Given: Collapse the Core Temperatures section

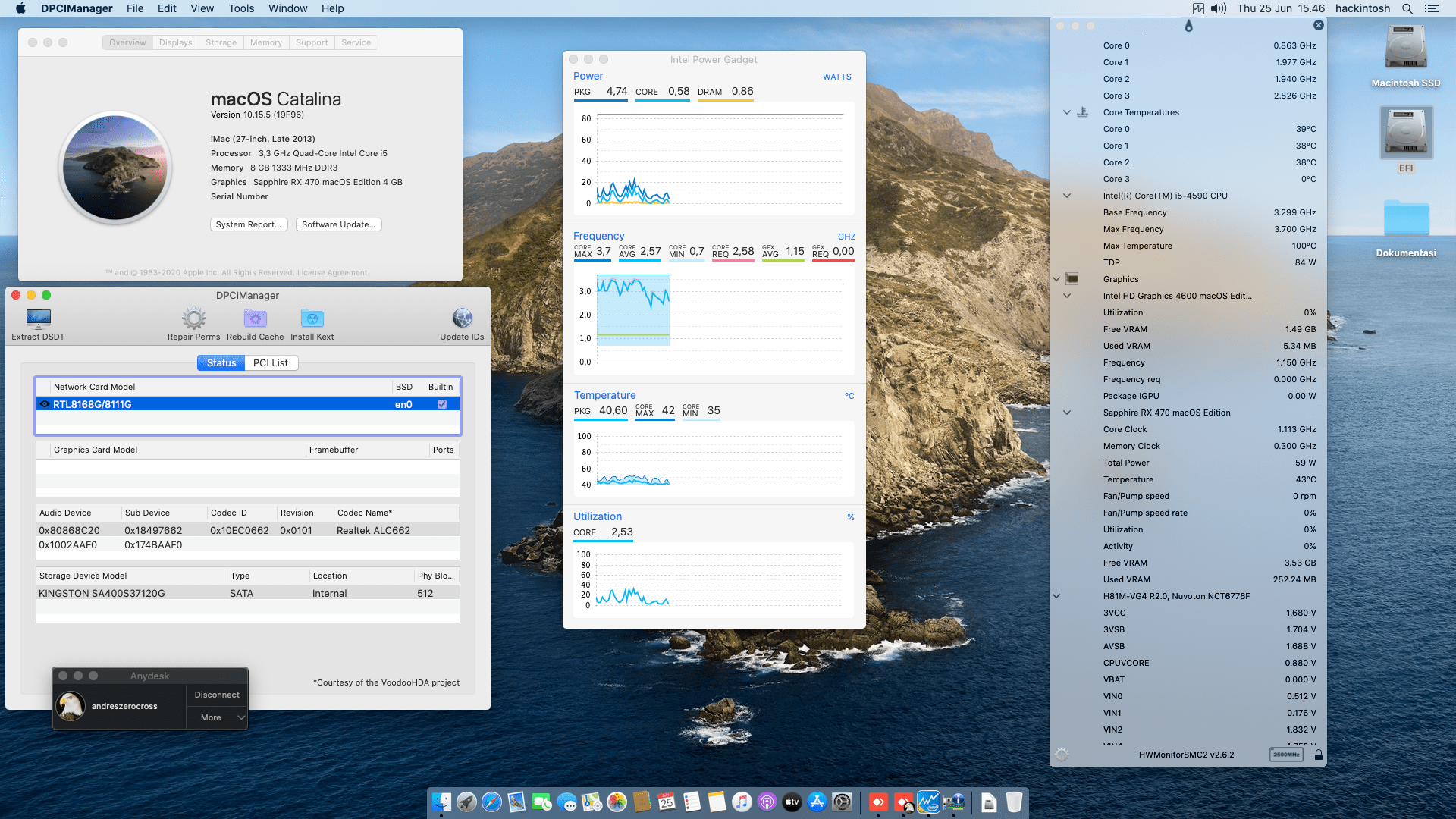Looking at the screenshot, I should coord(1067,112).
